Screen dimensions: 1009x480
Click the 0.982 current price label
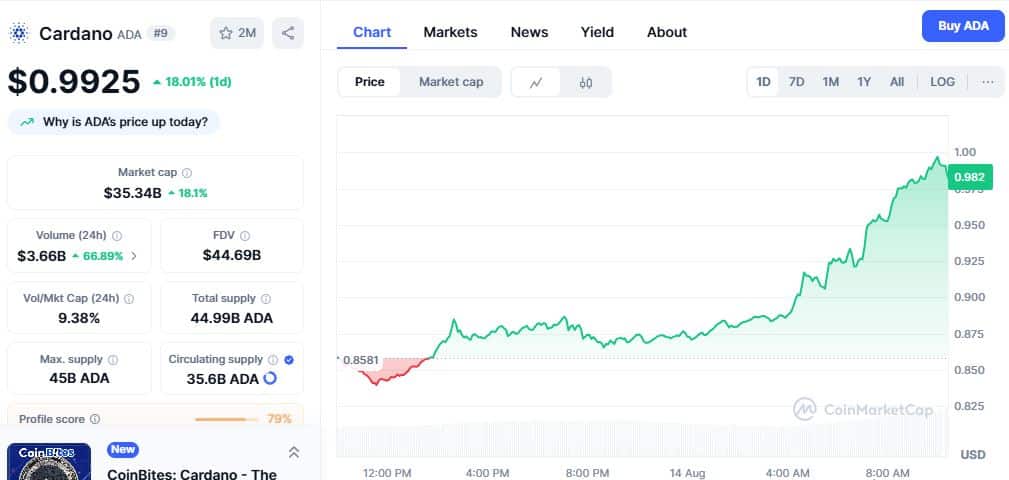click(969, 177)
